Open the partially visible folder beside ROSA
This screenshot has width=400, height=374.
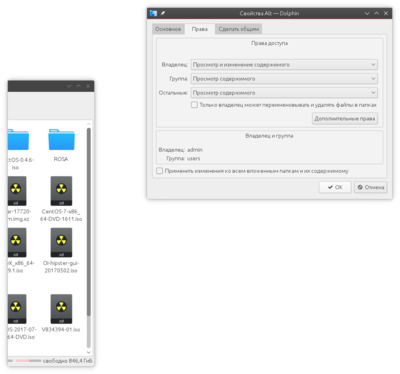point(18,139)
